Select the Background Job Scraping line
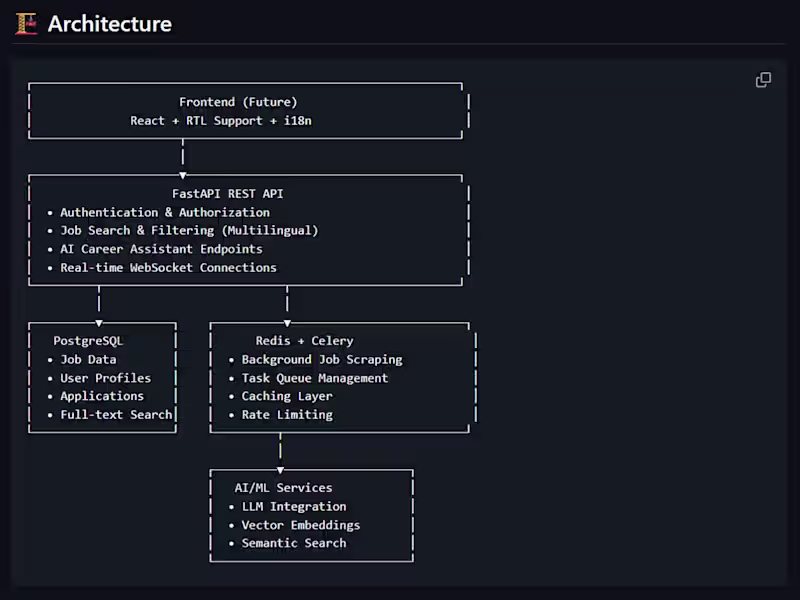800x600 pixels. click(322, 359)
